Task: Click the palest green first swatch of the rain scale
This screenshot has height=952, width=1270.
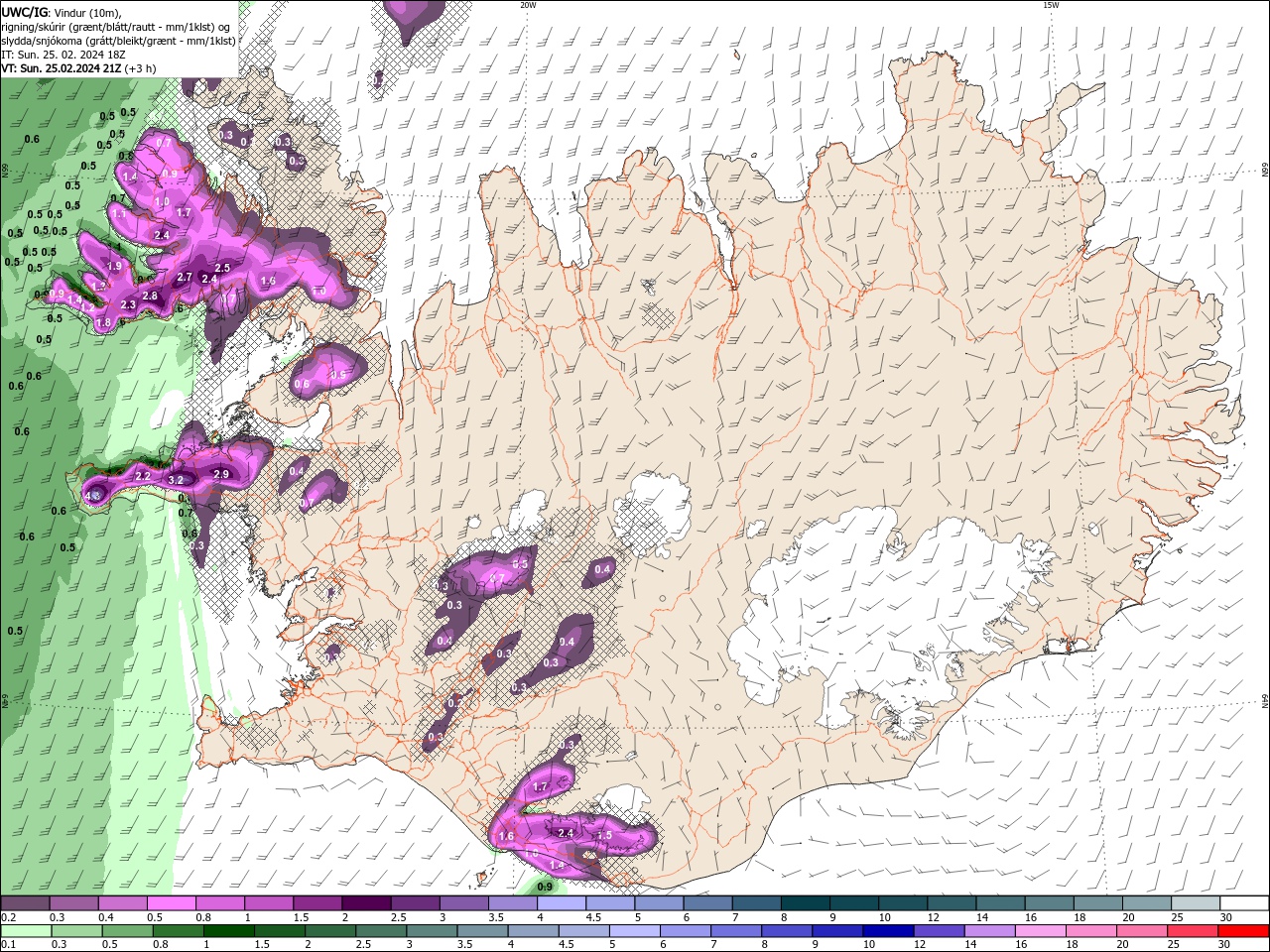Action: click(26, 931)
